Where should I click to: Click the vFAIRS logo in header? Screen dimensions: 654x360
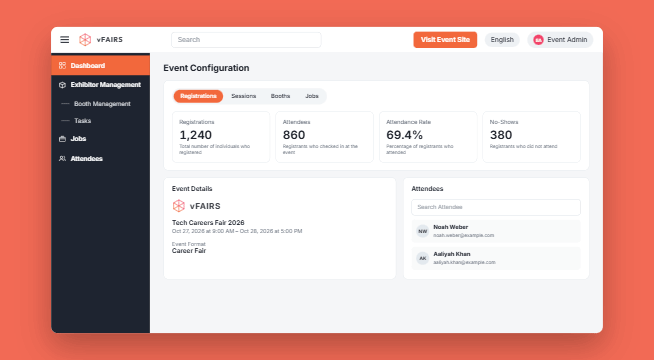pyautogui.click(x=101, y=40)
